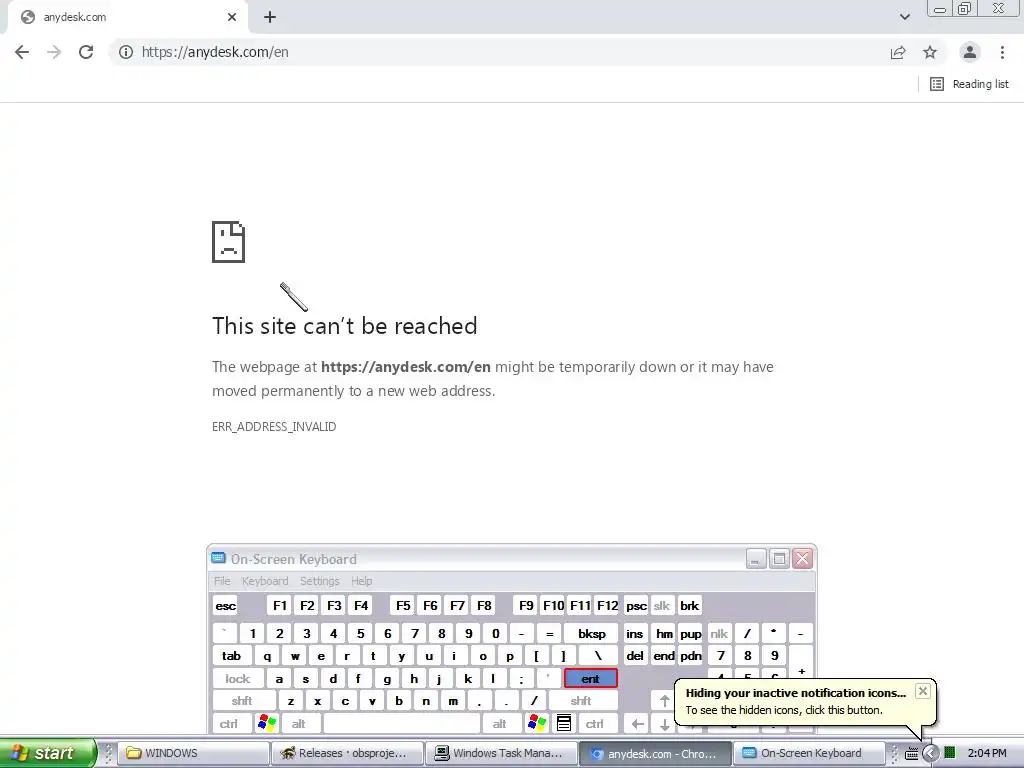Click the application menu key icon

point(564,723)
